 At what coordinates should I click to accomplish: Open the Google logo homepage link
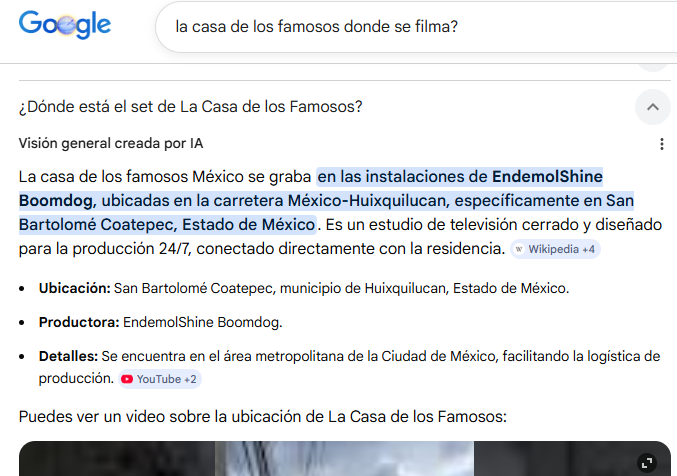65,25
